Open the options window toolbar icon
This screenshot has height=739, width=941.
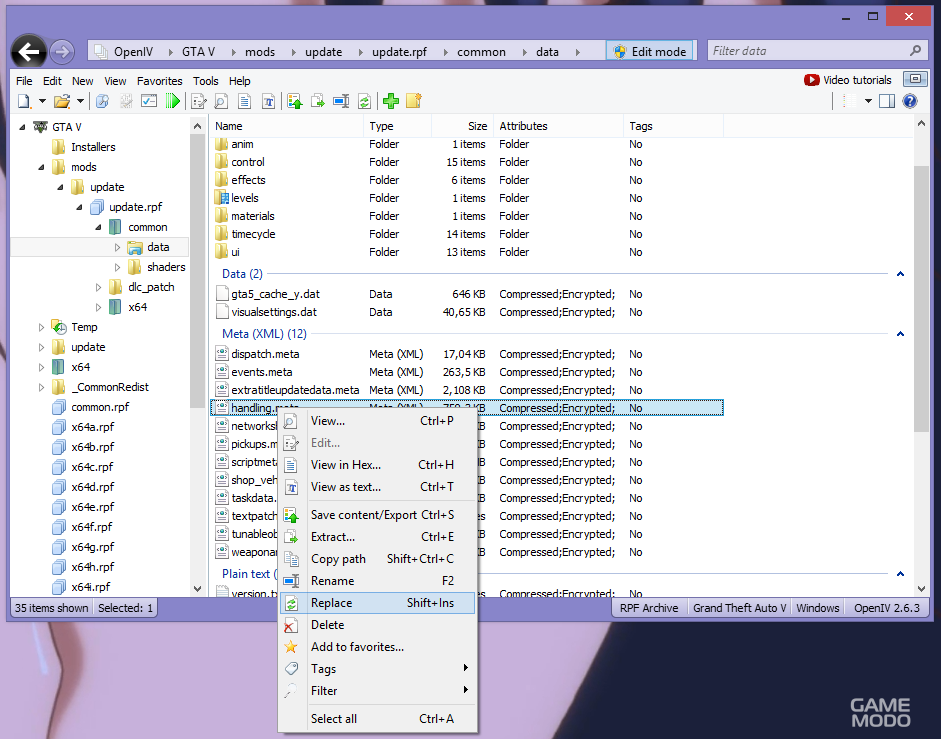pos(149,101)
